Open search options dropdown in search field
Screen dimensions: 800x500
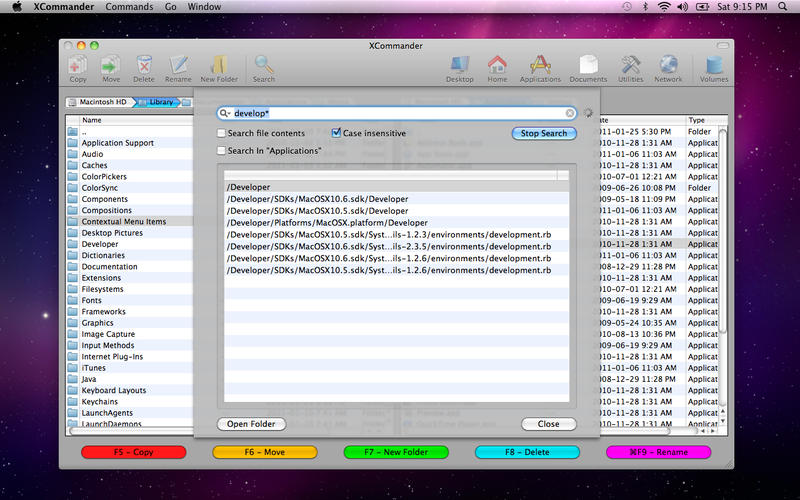click(x=226, y=113)
